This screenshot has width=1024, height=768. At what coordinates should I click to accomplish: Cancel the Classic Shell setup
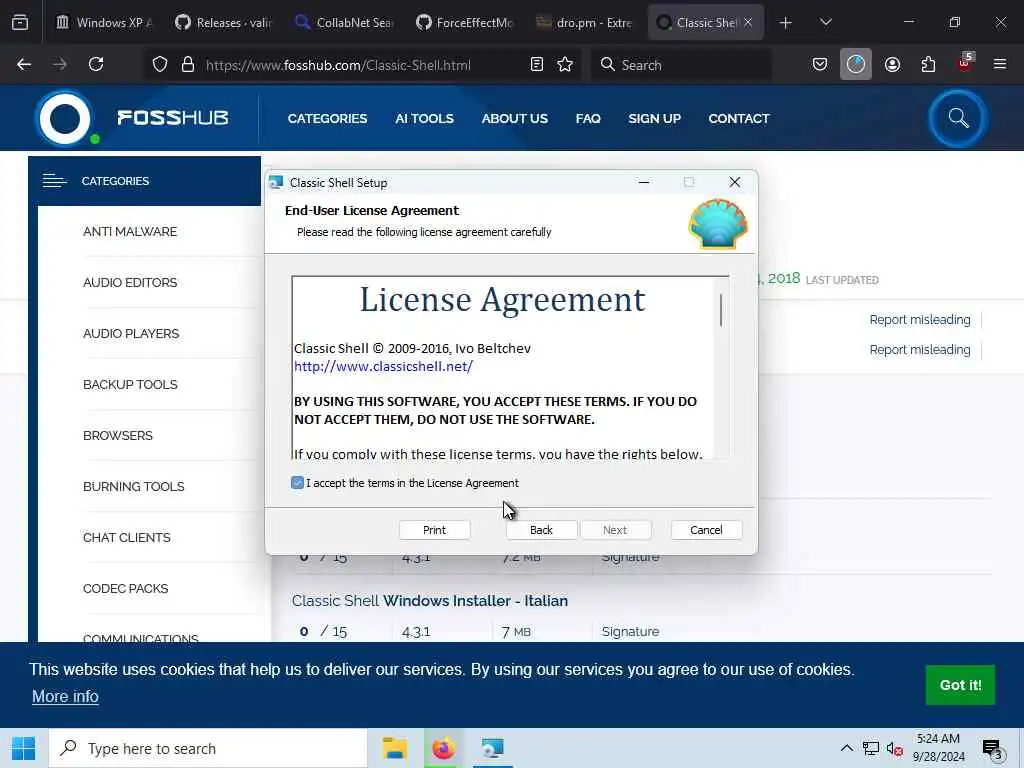(x=707, y=530)
